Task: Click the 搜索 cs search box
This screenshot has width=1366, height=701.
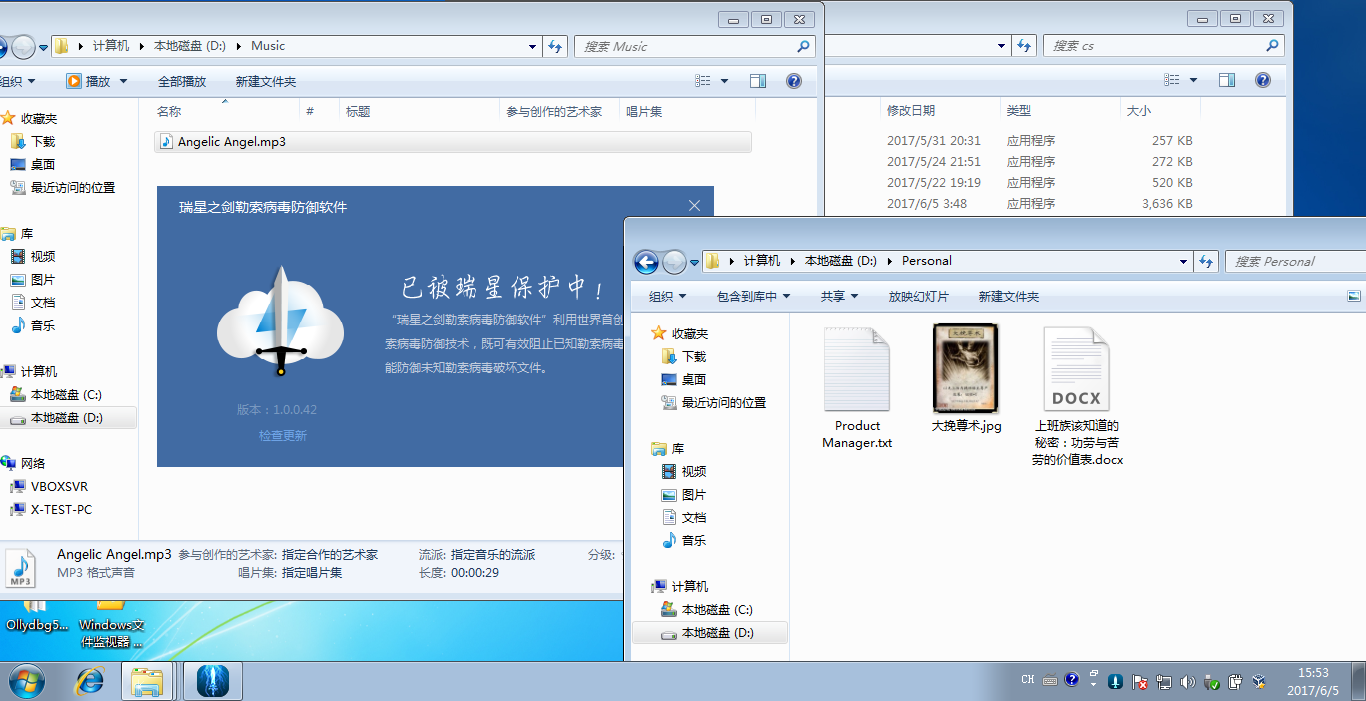Action: 1163,46
